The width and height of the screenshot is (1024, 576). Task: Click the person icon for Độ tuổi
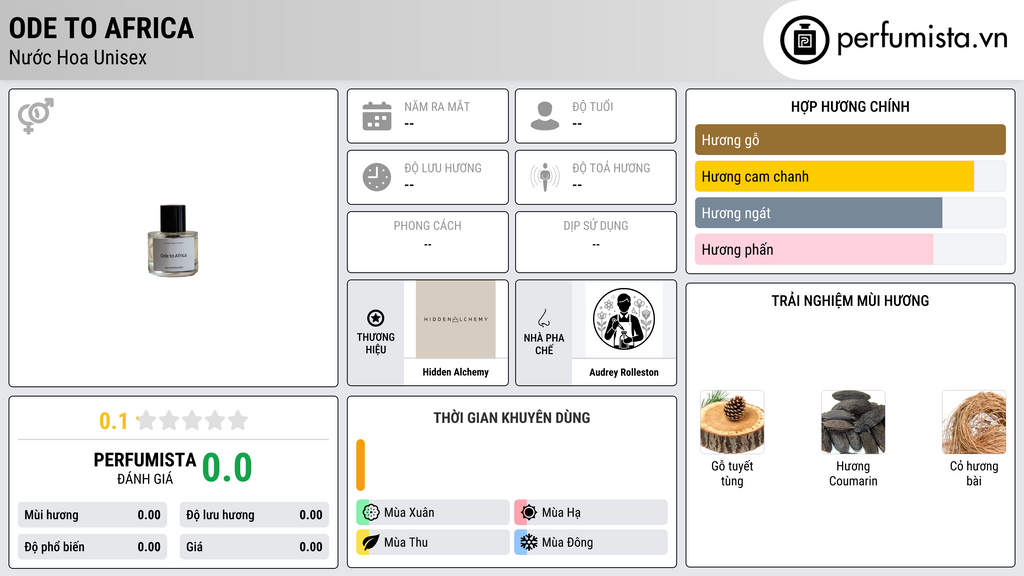(545, 116)
